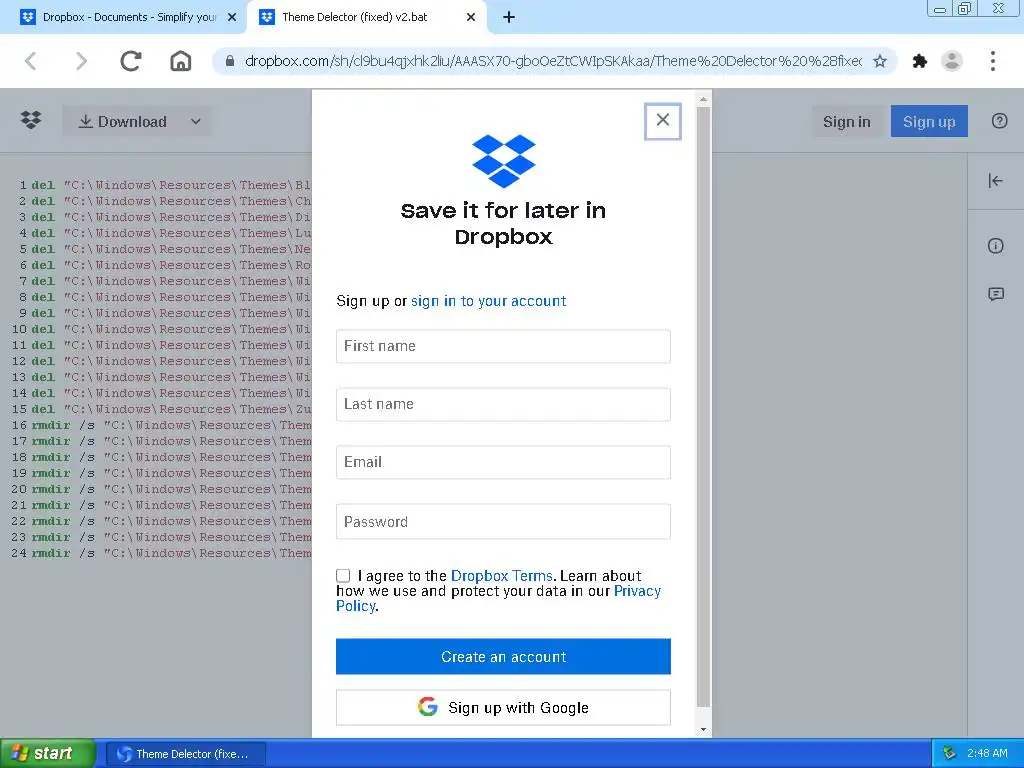Open the Privacy Policy link
This screenshot has height=768, width=1024.
(x=637, y=591)
